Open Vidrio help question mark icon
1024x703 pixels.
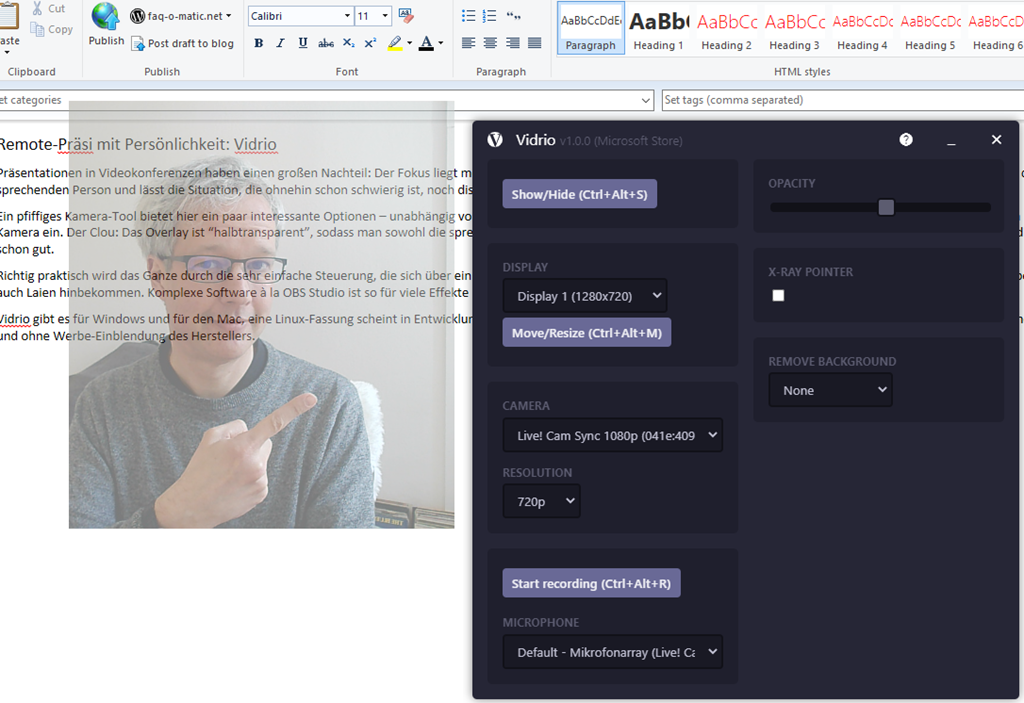click(906, 139)
